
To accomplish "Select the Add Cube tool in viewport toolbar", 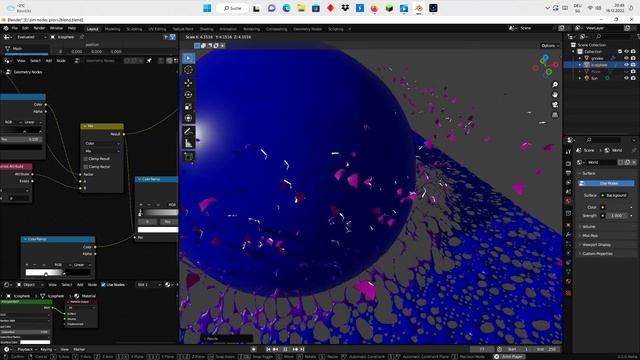I will pyautogui.click(x=188, y=156).
